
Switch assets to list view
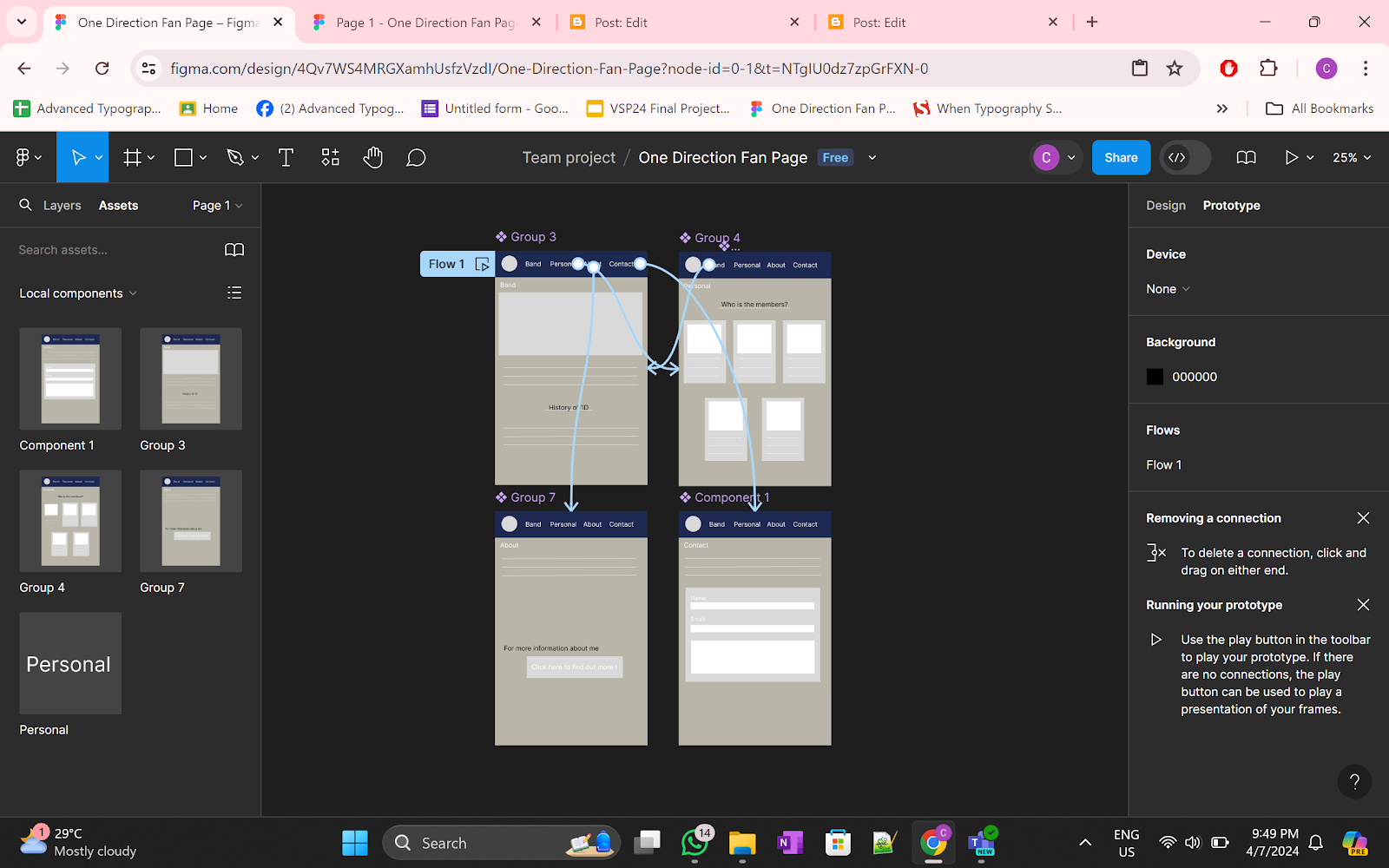click(234, 293)
